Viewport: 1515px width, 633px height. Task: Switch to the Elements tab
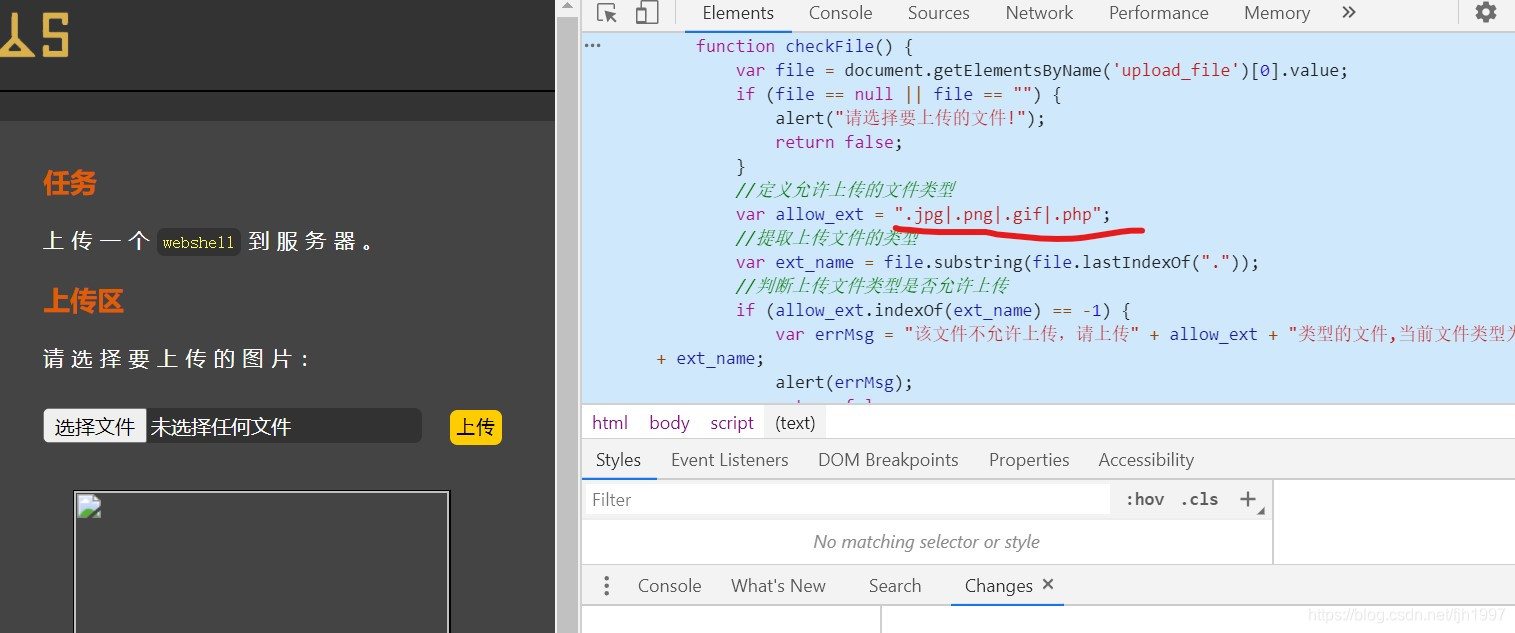click(738, 13)
